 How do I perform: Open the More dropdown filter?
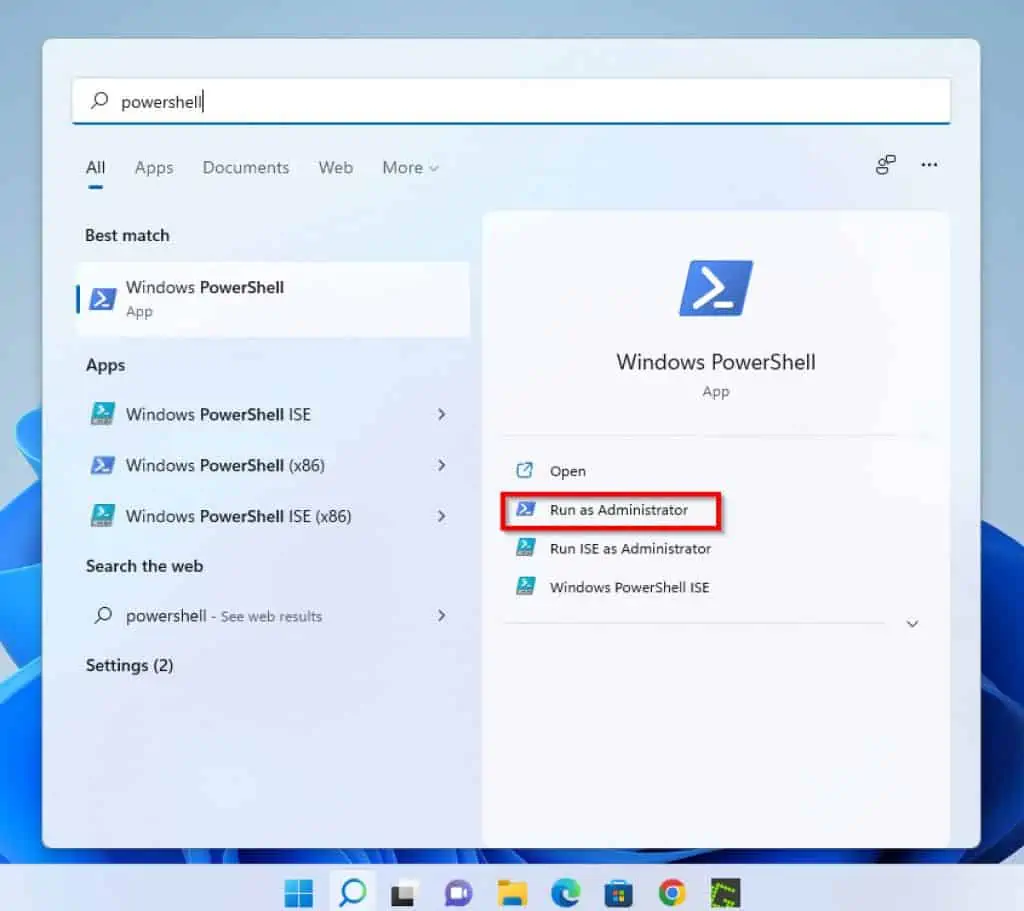point(410,168)
